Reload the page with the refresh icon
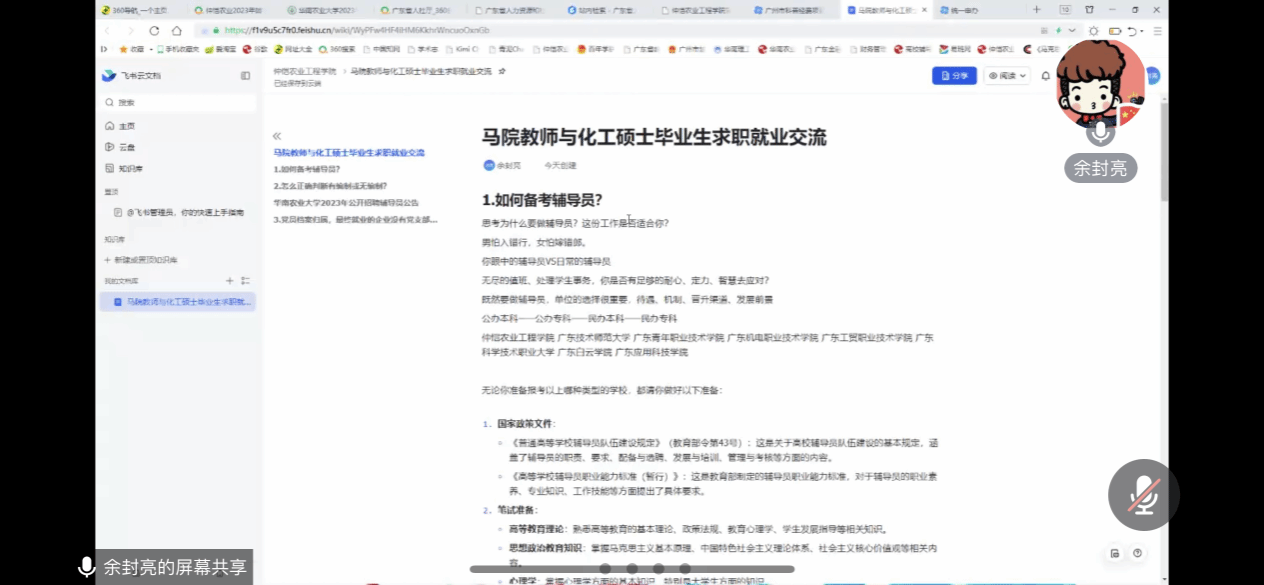 (154, 31)
